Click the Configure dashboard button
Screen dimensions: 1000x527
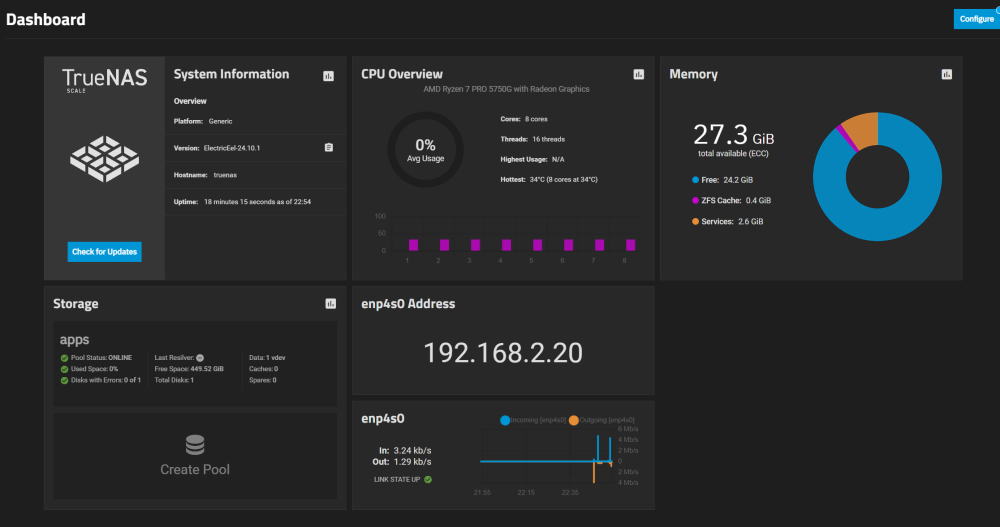[x=976, y=19]
